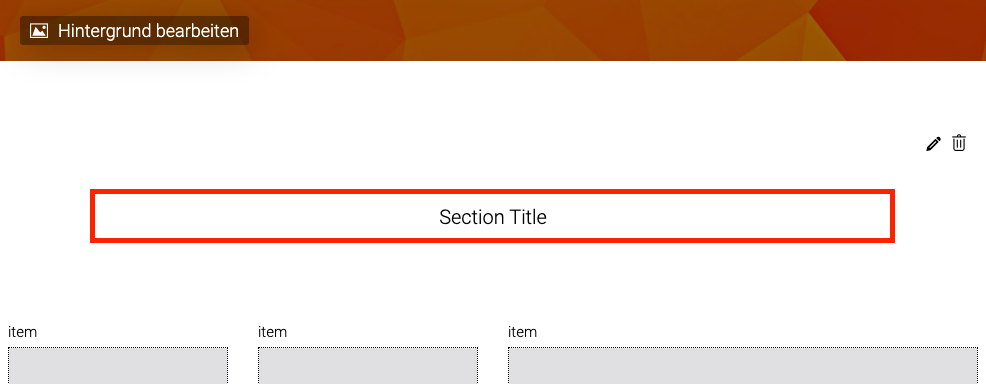Delete the section with the trash icon
This screenshot has width=986, height=384.
pos(958,143)
